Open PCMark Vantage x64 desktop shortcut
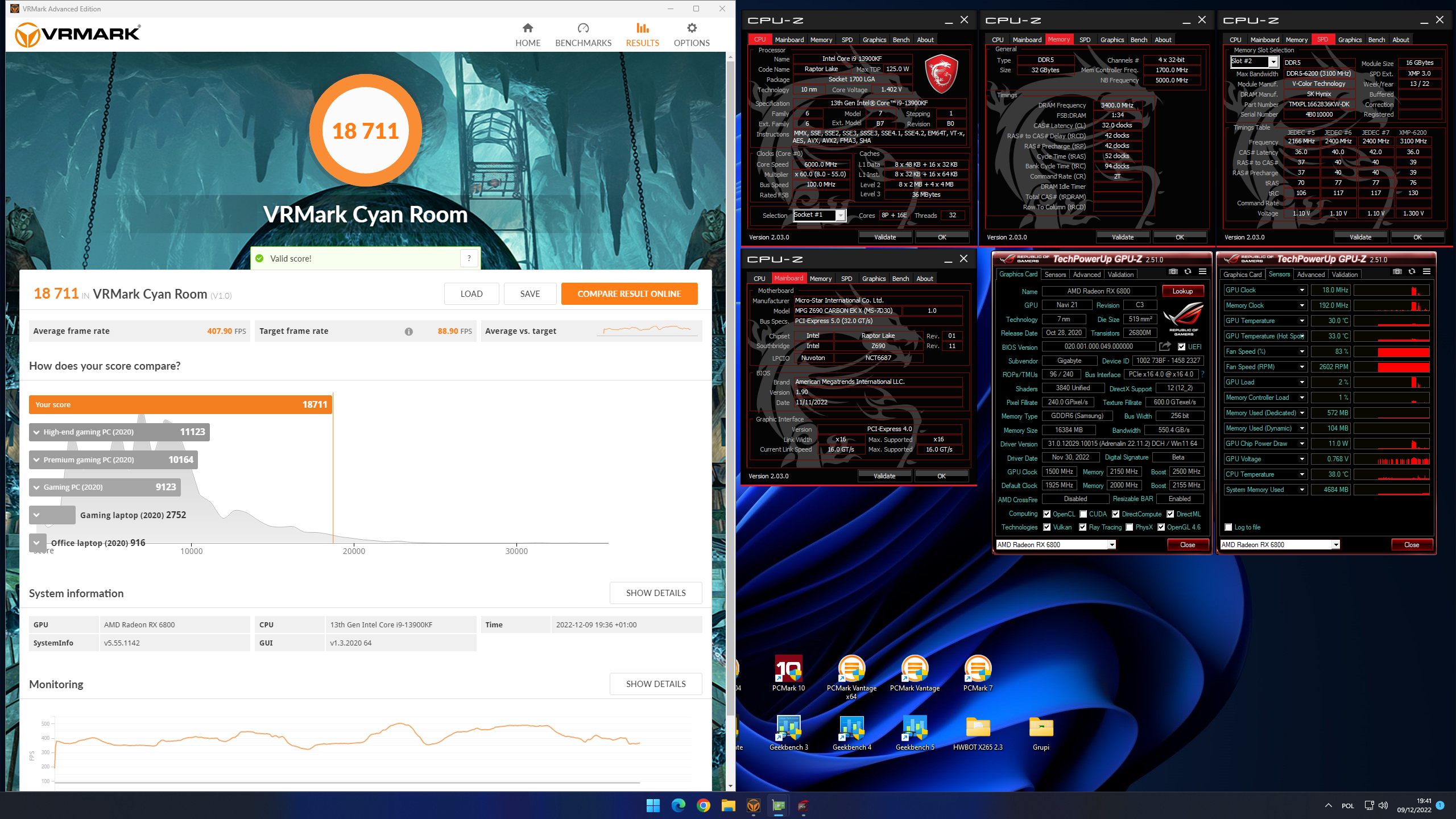 [851, 678]
